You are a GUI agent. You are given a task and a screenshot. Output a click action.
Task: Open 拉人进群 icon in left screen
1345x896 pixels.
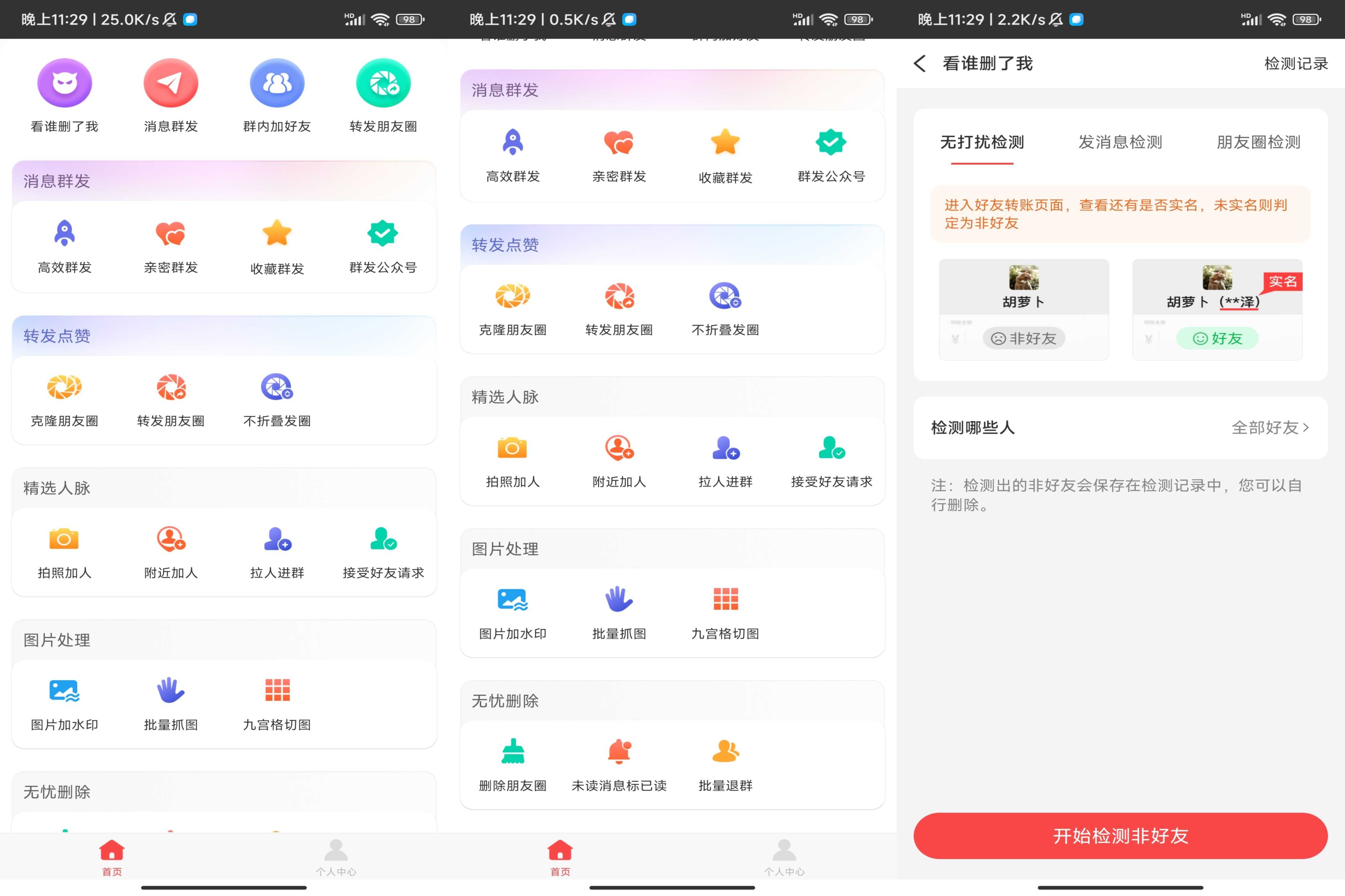tap(277, 539)
